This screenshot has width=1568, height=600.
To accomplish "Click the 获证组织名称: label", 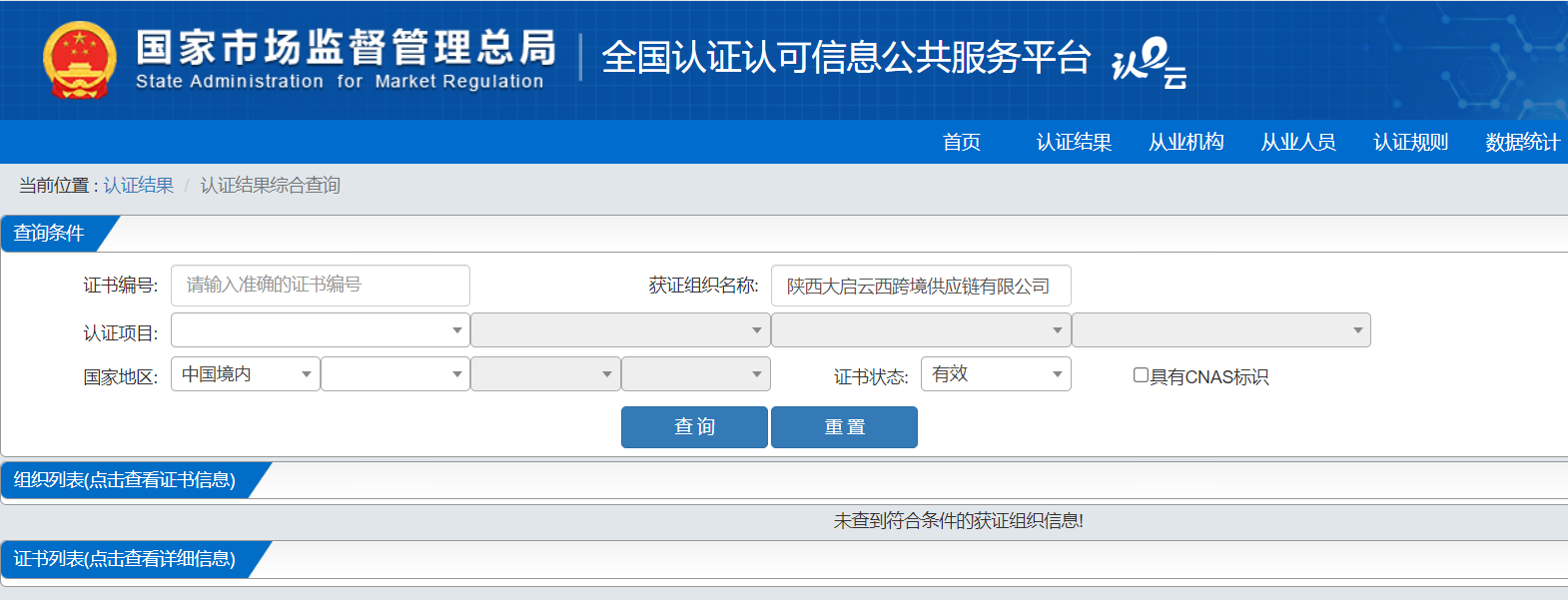I will point(703,286).
